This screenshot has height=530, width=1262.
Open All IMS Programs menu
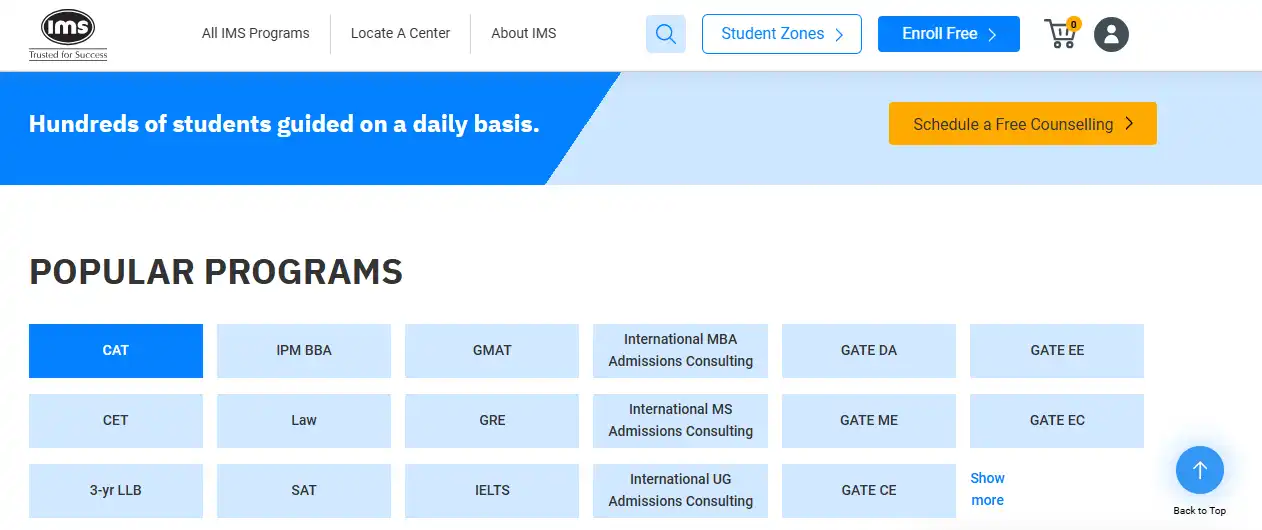pyautogui.click(x=256, y=33)
